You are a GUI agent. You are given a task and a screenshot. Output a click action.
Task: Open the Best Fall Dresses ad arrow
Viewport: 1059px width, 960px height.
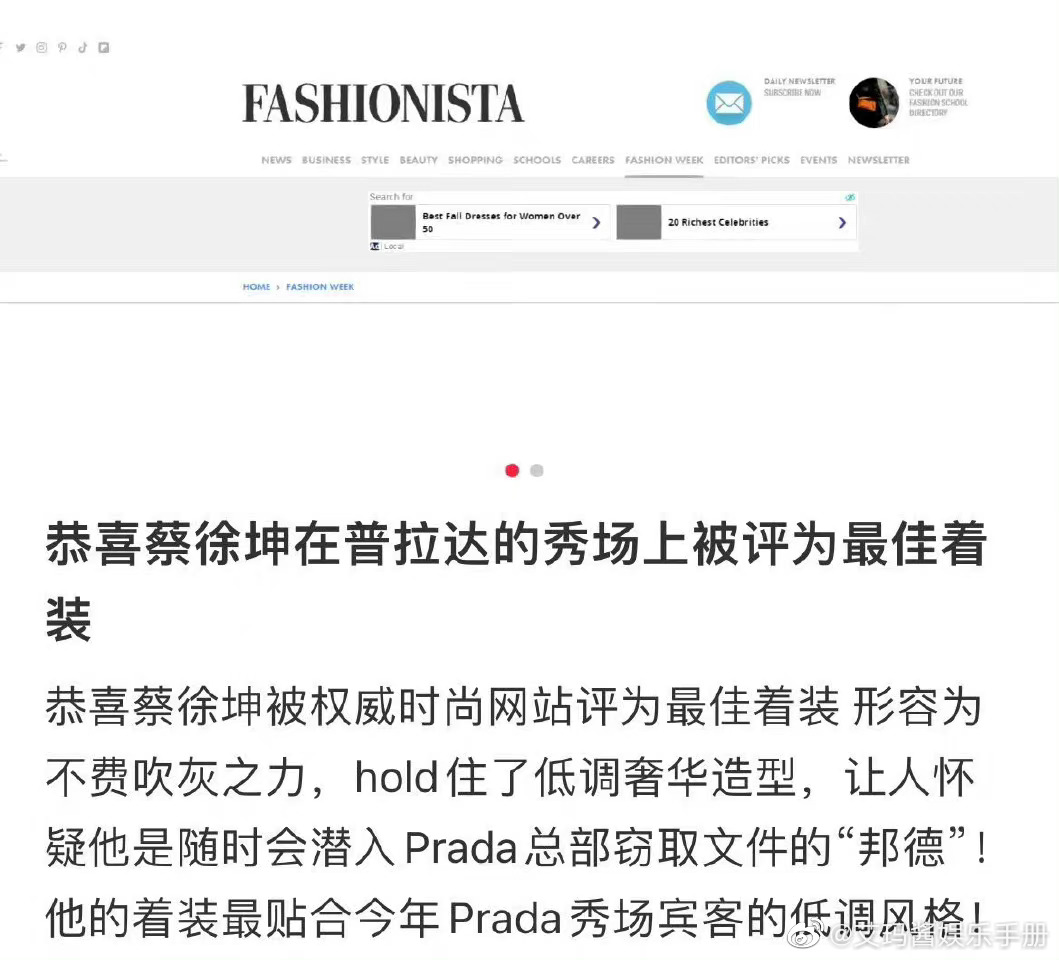click(596, 222)
